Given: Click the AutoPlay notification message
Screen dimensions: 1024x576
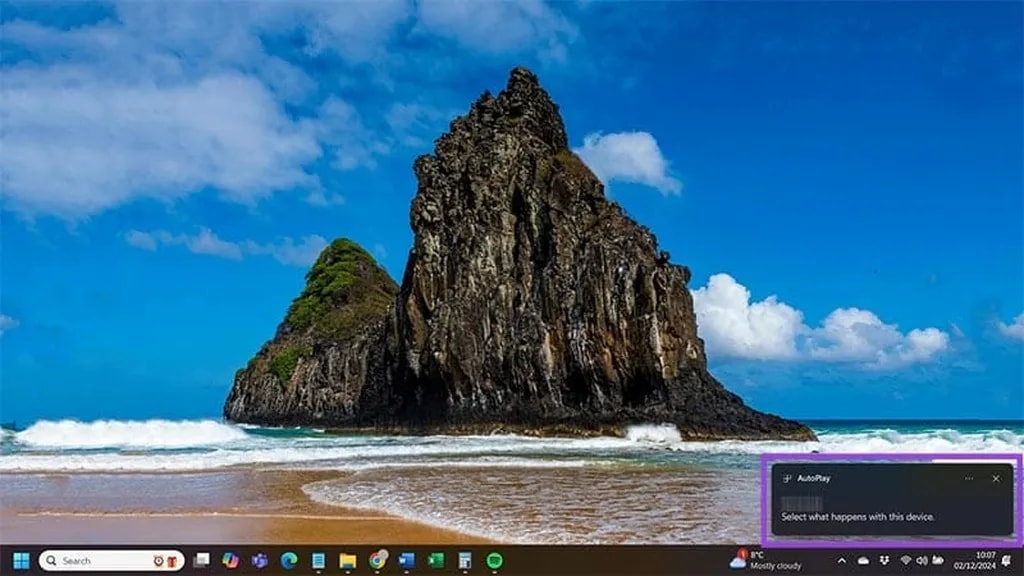Looking at the screenshot, I should (x=859, y=516).
